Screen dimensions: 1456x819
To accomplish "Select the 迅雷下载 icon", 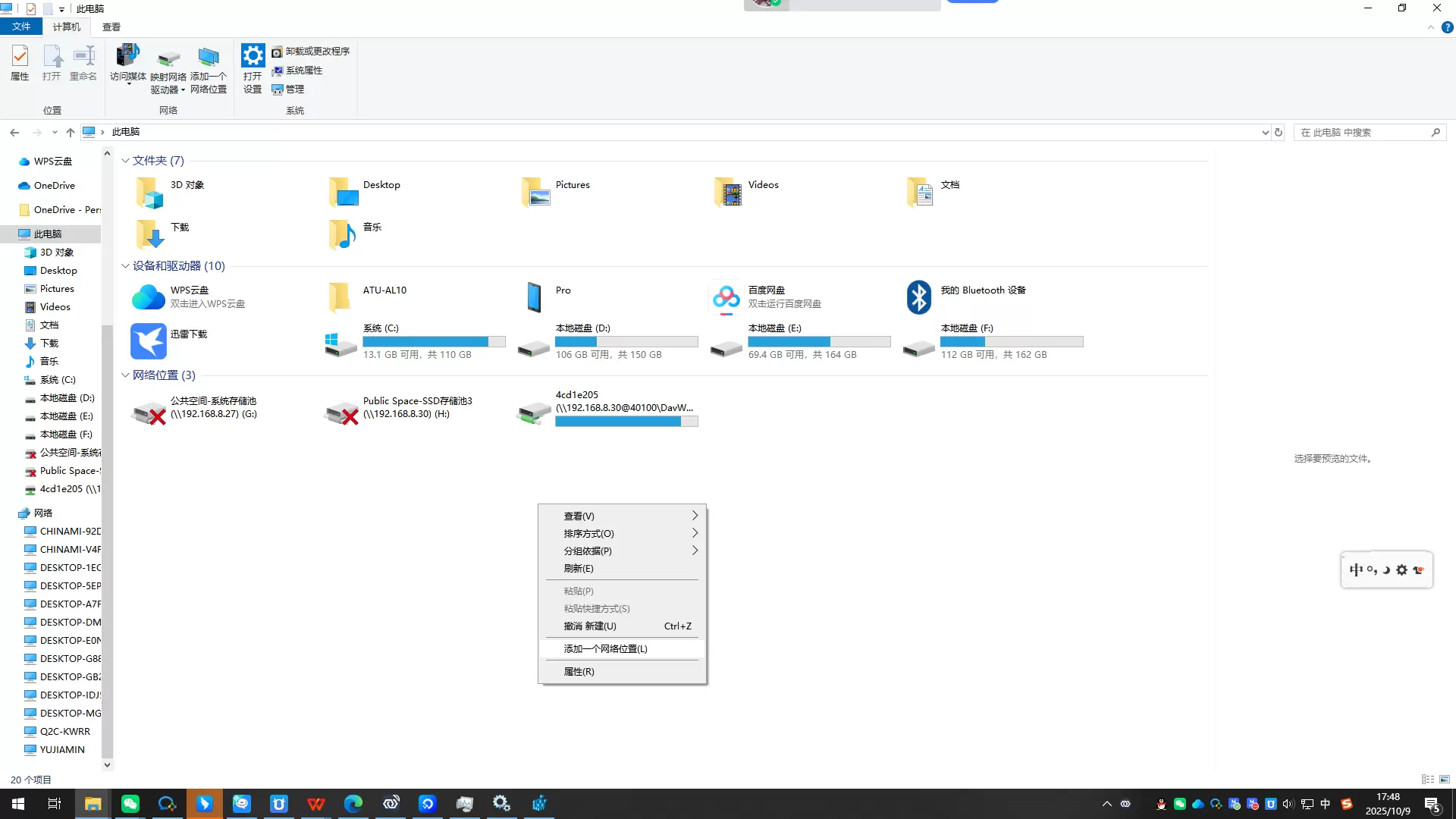I will click(149, 341).
